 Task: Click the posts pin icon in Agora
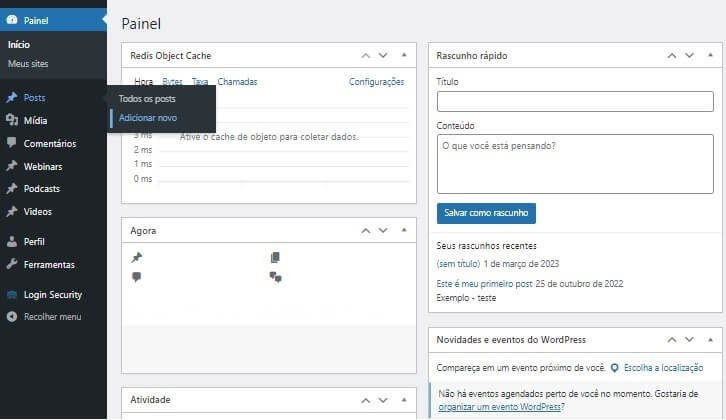[x=137, y=257]
